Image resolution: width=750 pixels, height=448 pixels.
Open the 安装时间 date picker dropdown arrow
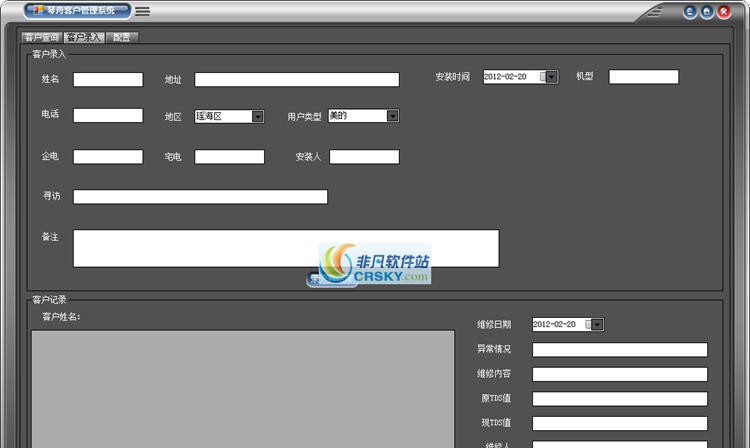(551, 76)
